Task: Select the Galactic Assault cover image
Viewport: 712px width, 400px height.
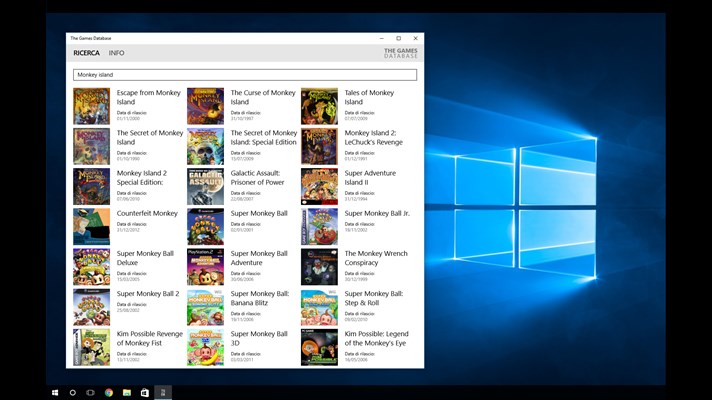Action: (205, 187)
